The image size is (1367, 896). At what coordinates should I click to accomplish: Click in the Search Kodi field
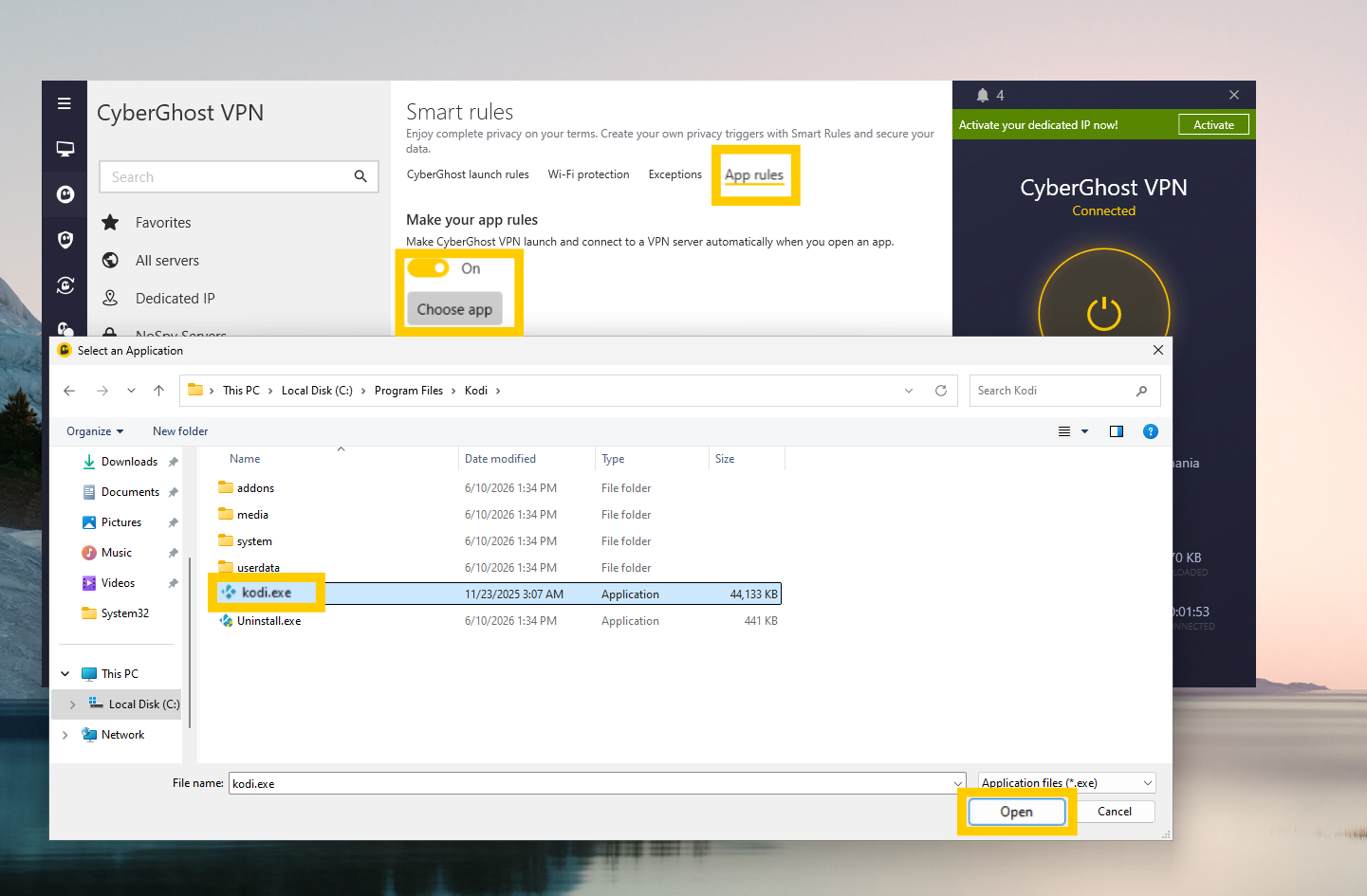(x=1064, y=391)
